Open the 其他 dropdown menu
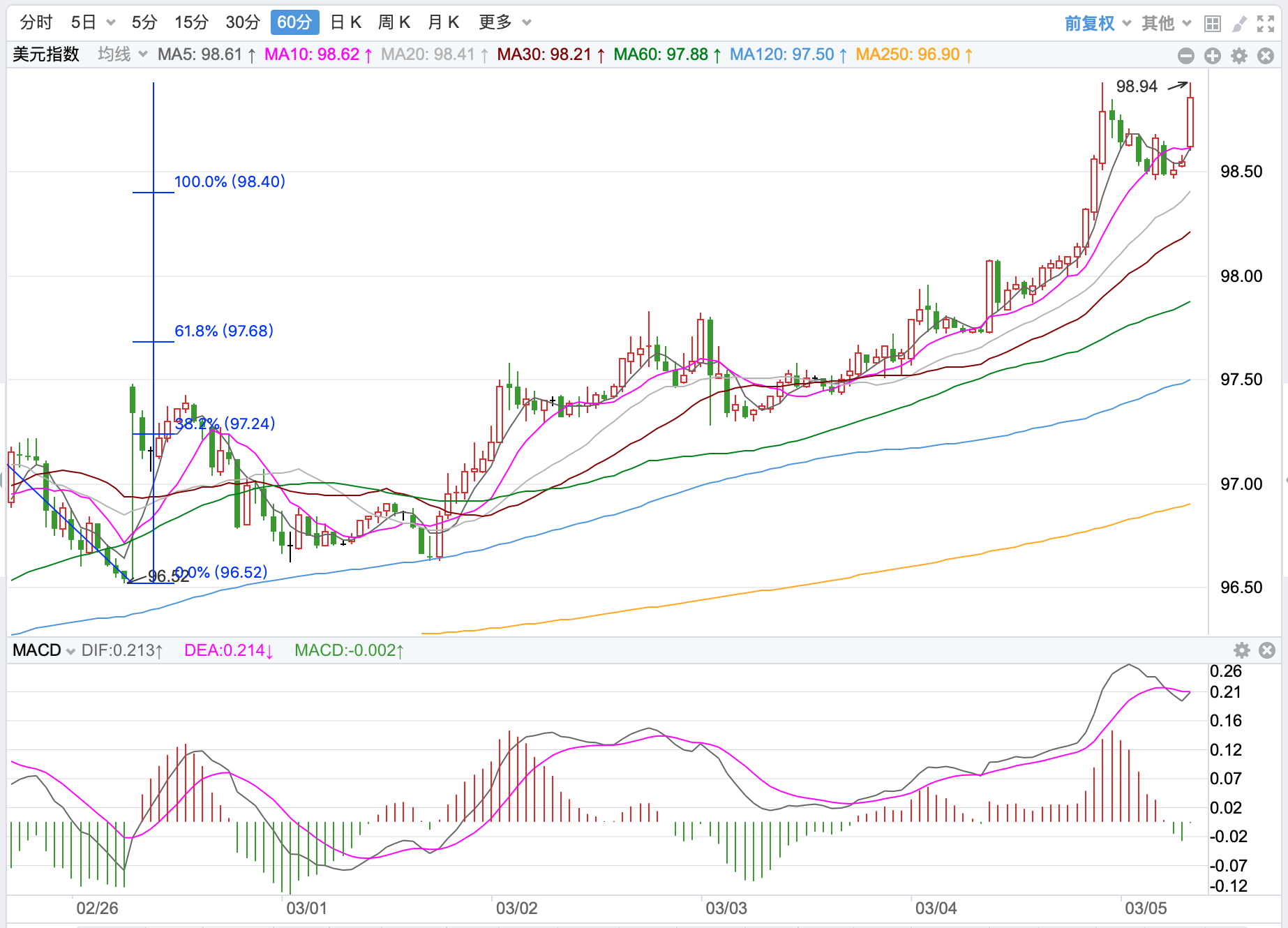 (1166, 24)
